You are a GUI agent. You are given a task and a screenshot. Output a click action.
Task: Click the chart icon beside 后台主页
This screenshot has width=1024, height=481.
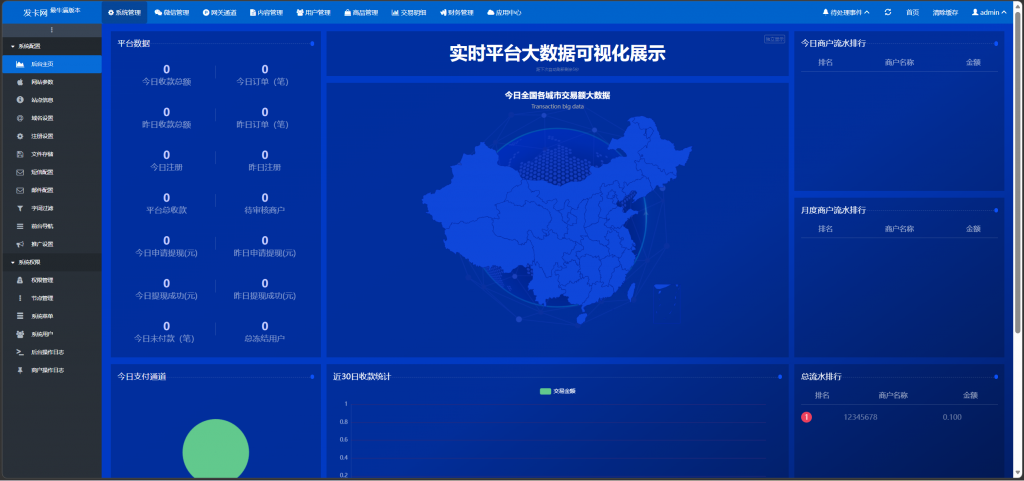tap(20, 64)
